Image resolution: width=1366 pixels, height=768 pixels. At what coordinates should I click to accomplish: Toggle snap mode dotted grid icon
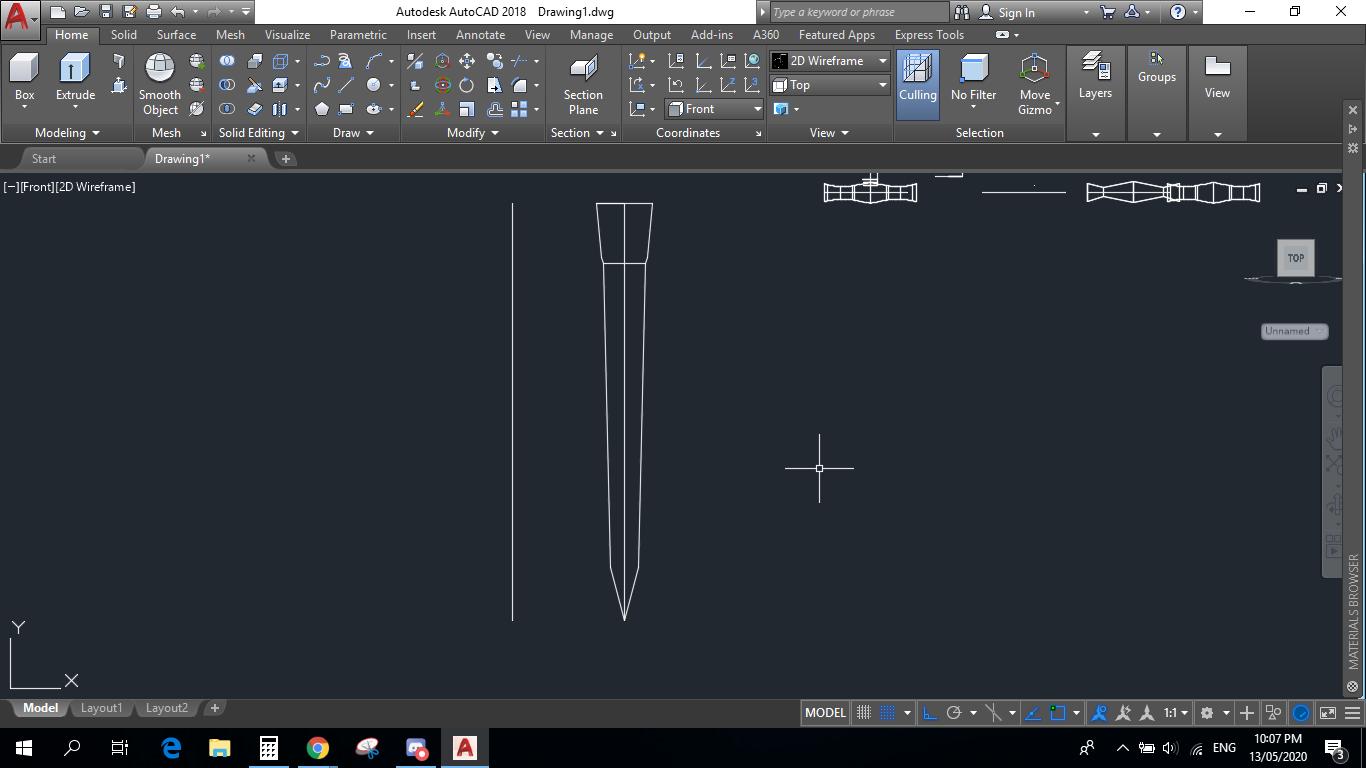point(887,713)
